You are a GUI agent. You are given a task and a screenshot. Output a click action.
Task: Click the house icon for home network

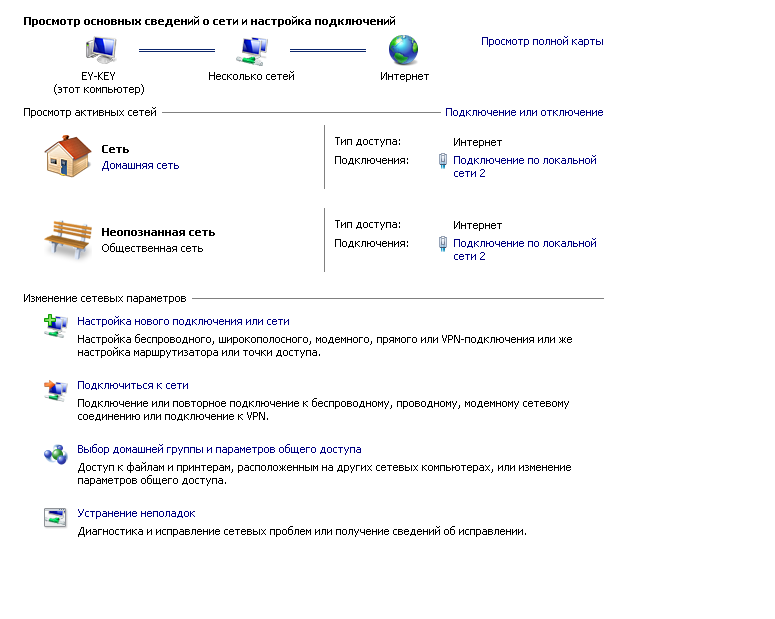[x=68, y=156]
